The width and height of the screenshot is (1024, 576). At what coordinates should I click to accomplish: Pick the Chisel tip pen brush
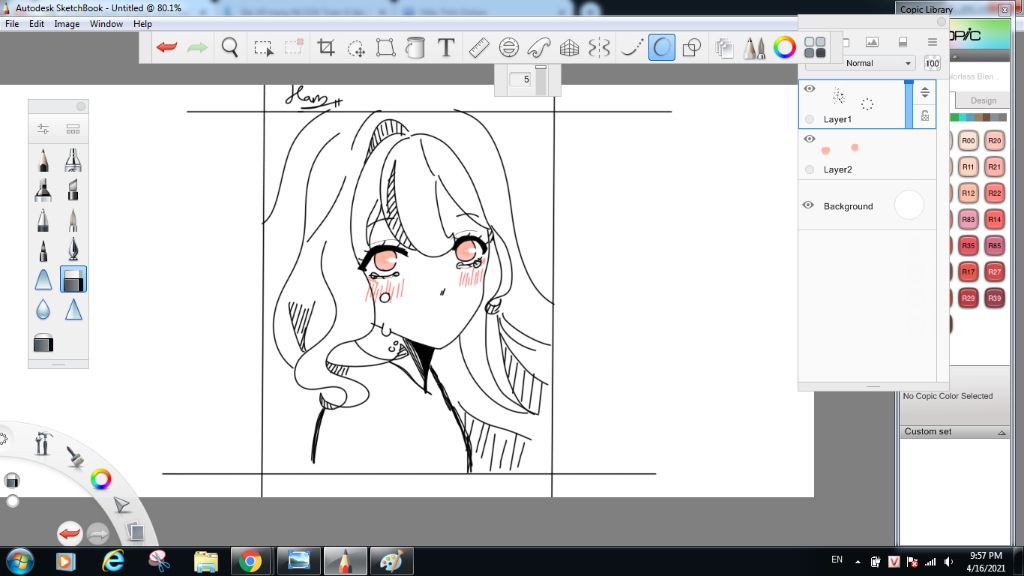coord(73,190)
